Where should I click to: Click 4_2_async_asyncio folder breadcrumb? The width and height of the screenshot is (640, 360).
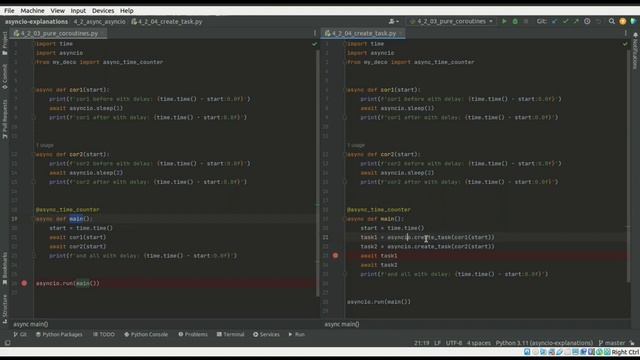(x=100, y=22)
